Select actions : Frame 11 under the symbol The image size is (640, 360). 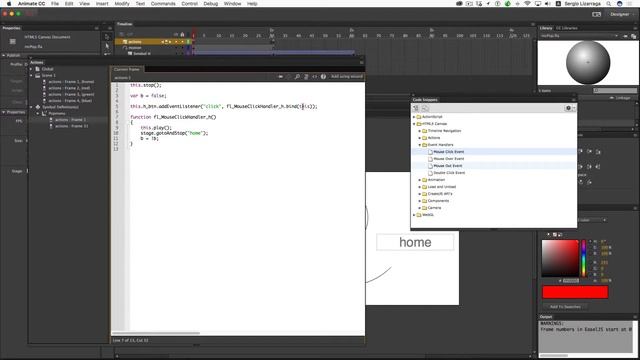pyautogui.click(x=71, y=126)
